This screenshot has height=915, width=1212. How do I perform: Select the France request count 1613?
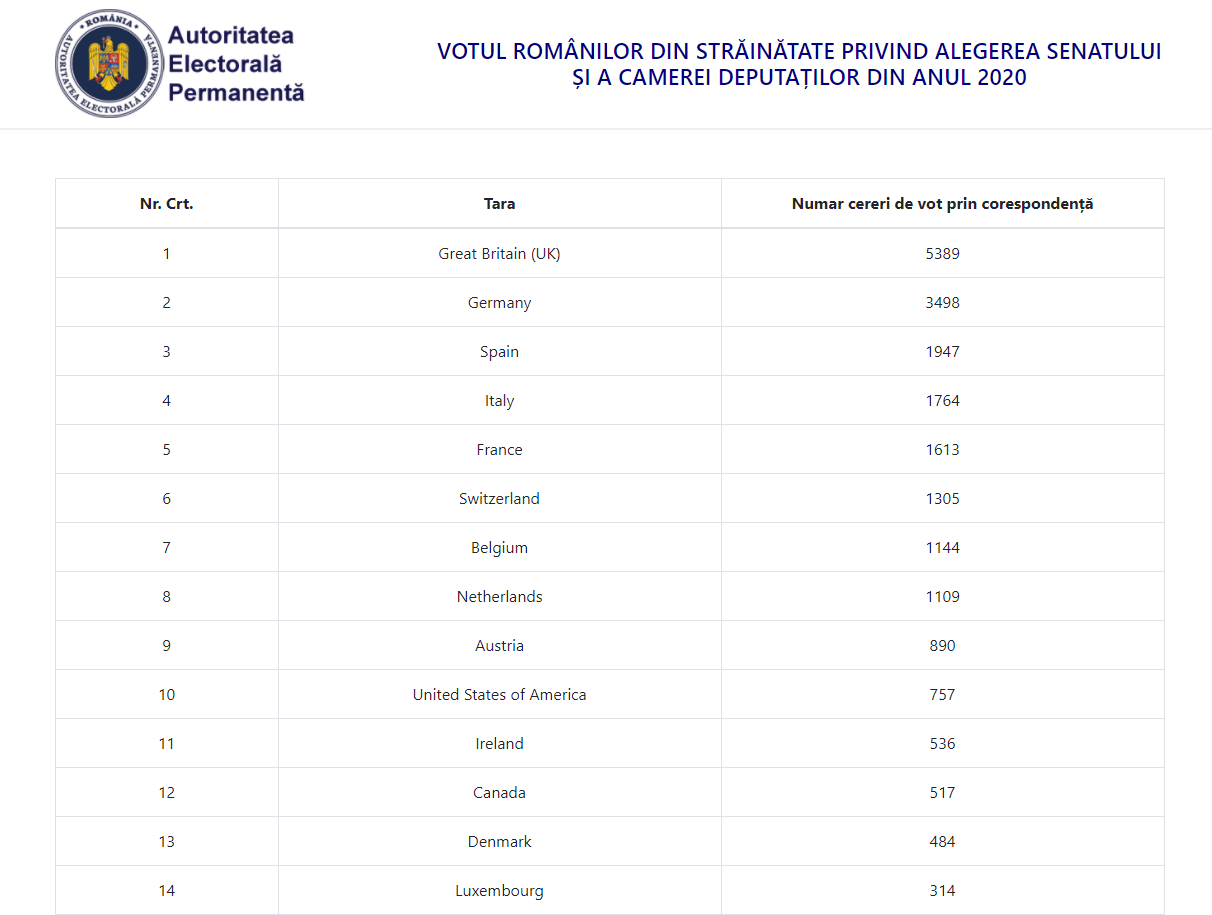pyautogui.click(x=942, y=450)
